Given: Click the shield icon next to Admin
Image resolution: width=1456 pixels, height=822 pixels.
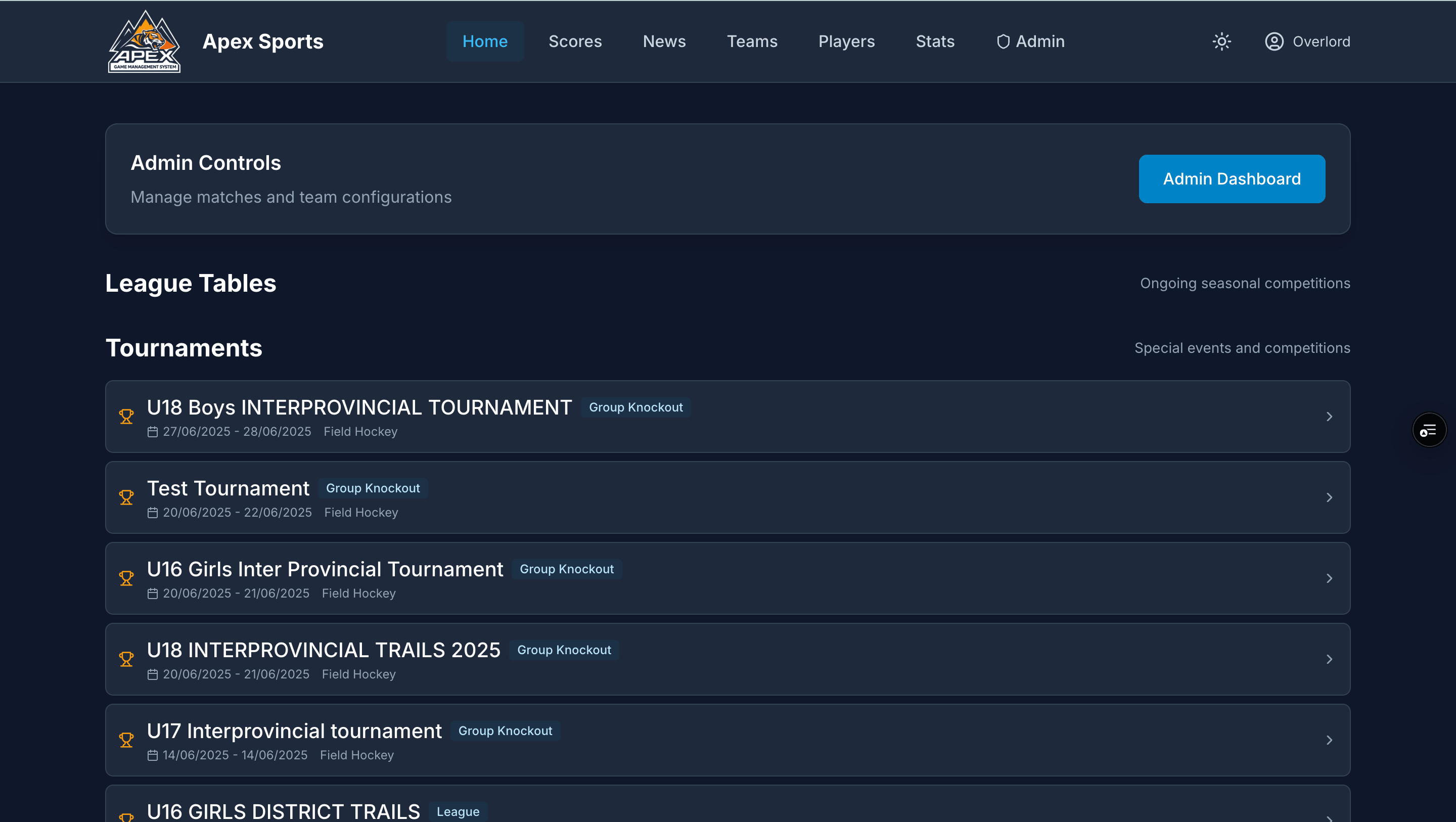Looking at the screenshot, I should pos(1003,41).
